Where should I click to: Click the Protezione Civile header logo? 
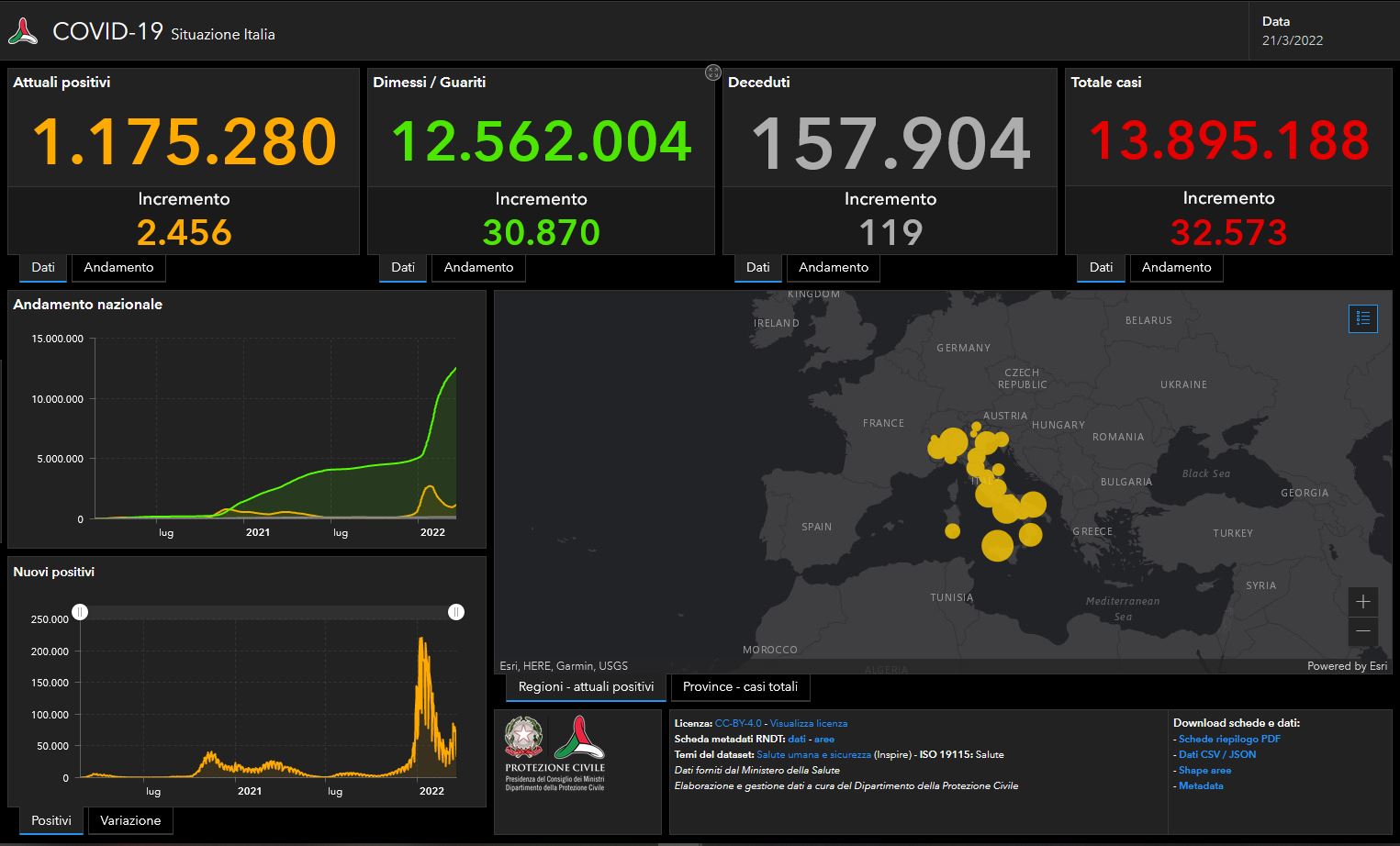coord(23,32)
